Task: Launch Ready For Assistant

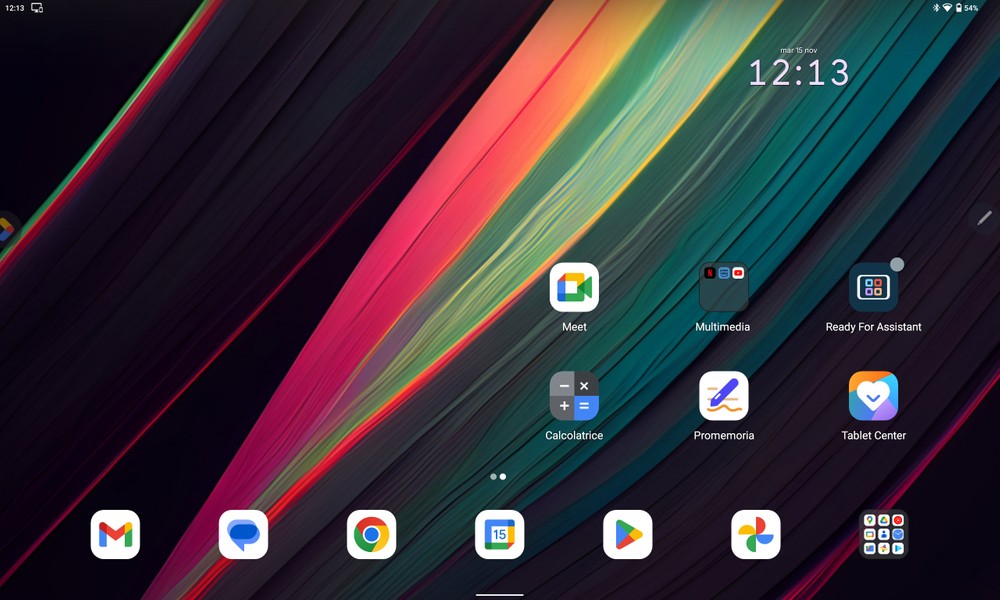Action: [x=873, y=287]
